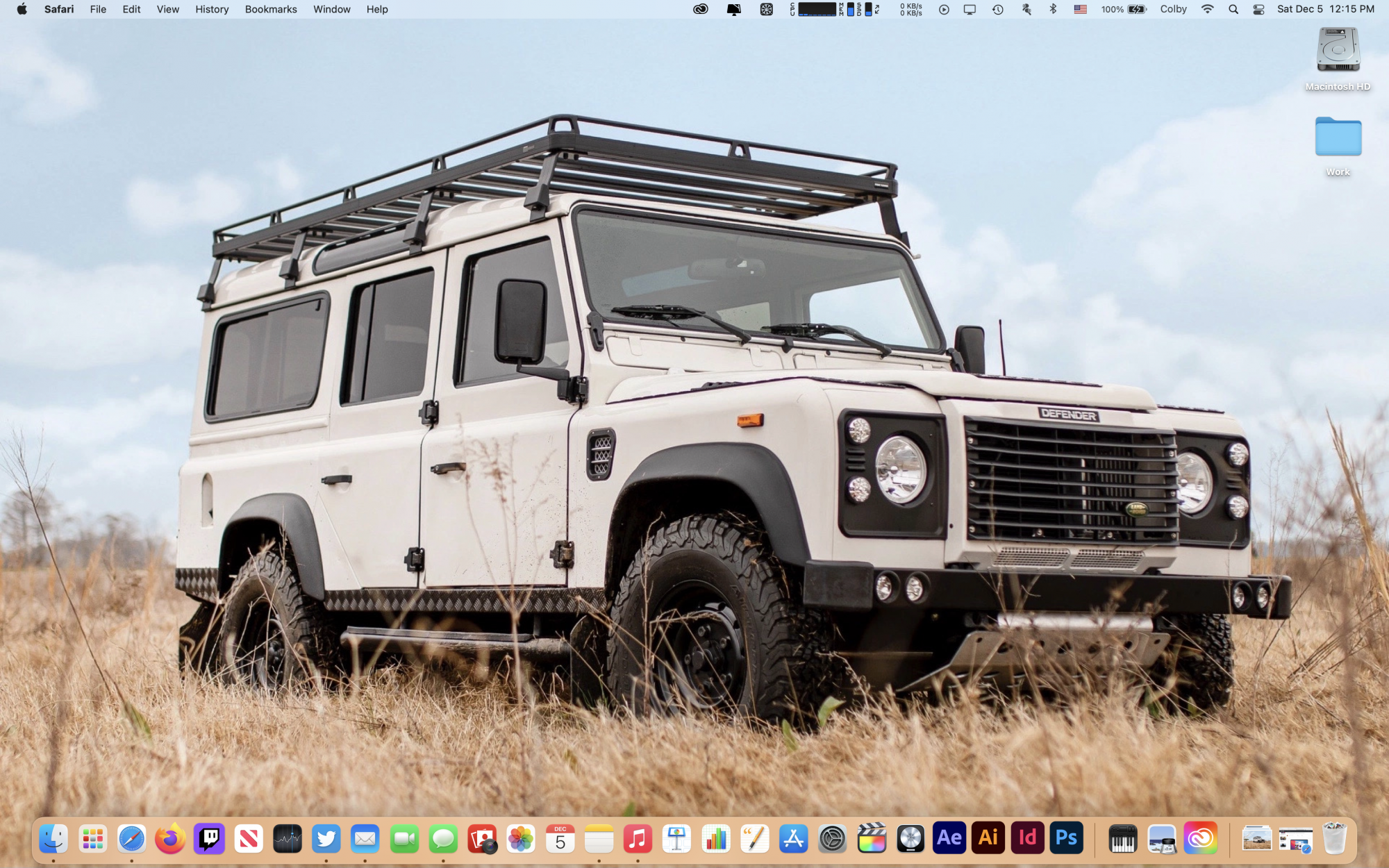Open Calendar showing Dec 5

pos(560,839)
